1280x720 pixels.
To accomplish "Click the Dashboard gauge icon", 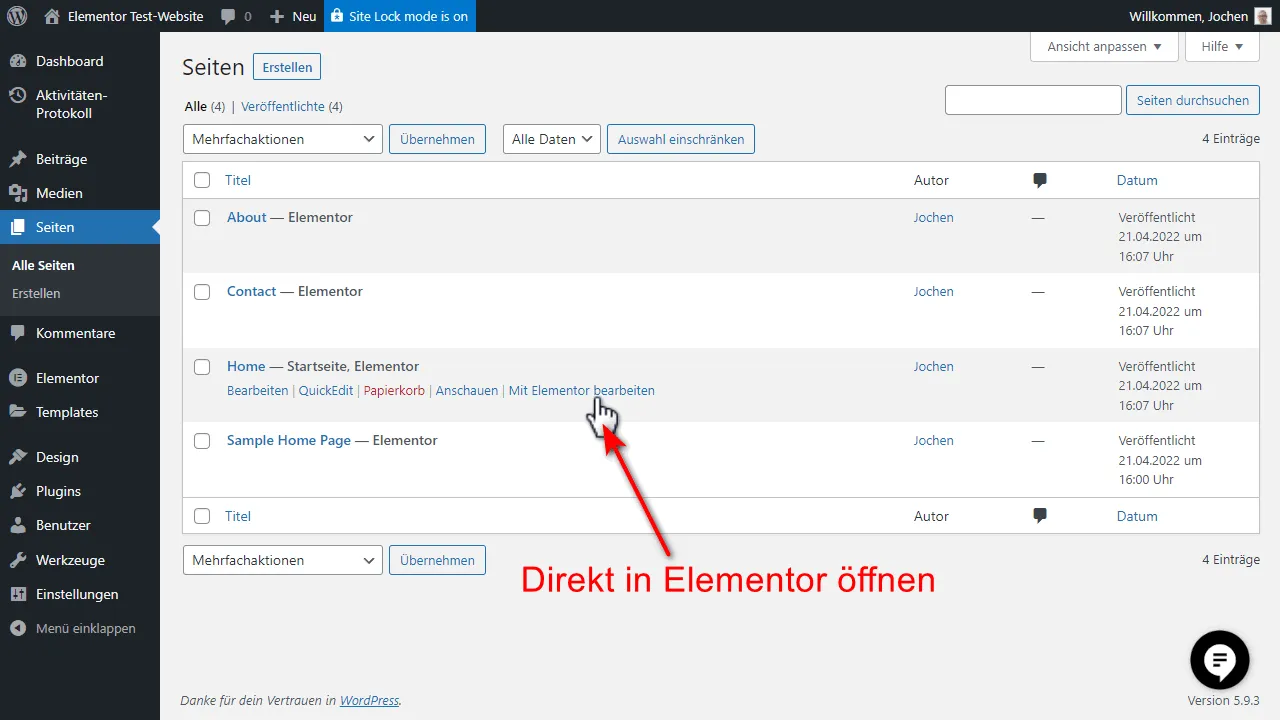I will 18,61.
